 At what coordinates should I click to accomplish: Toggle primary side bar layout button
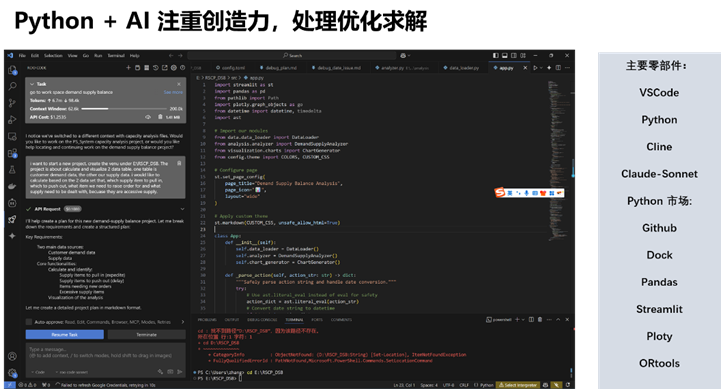coord(496,55)
